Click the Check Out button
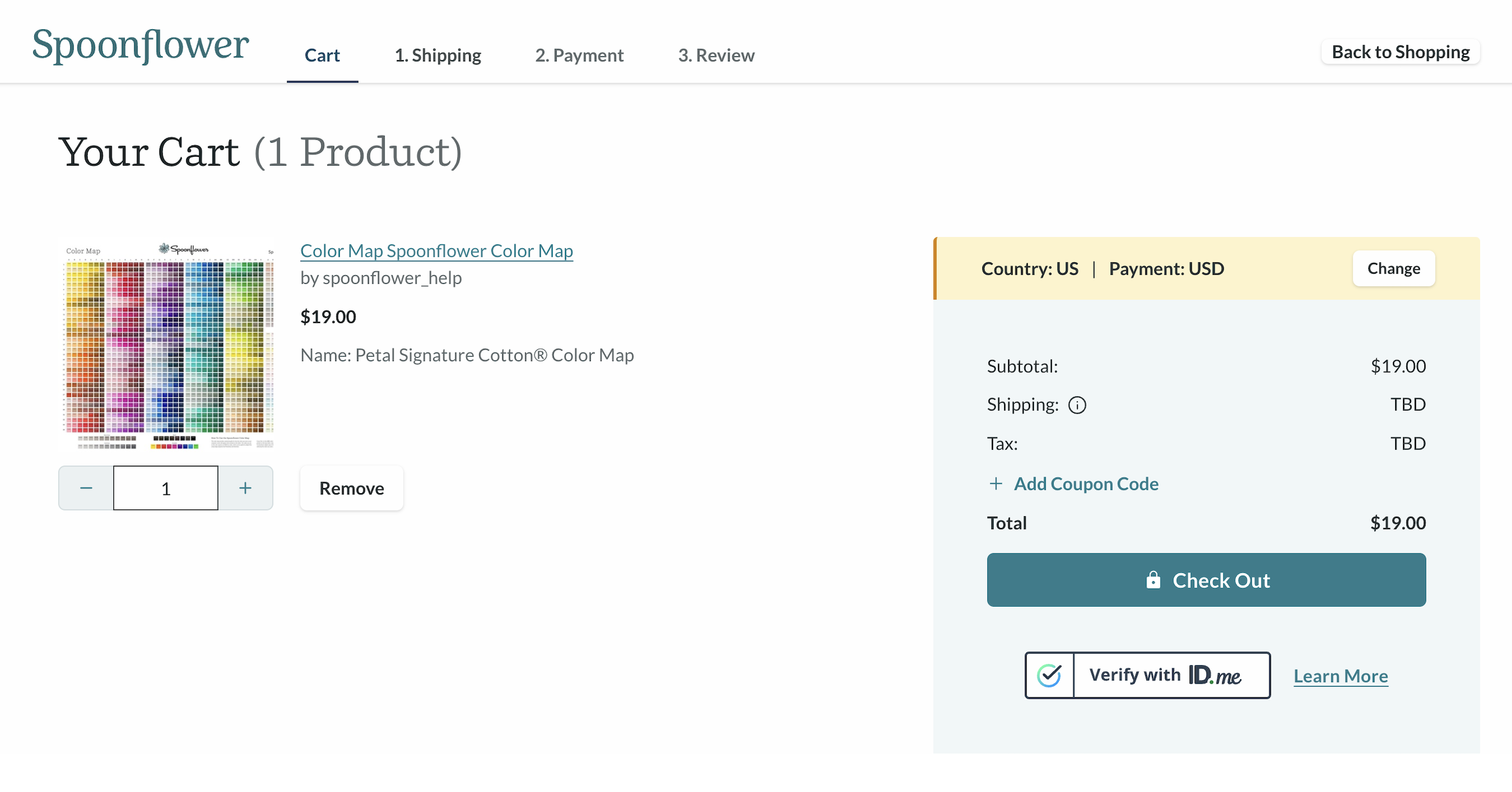Screen dimensions: 1512x792 coord(1206,580)
